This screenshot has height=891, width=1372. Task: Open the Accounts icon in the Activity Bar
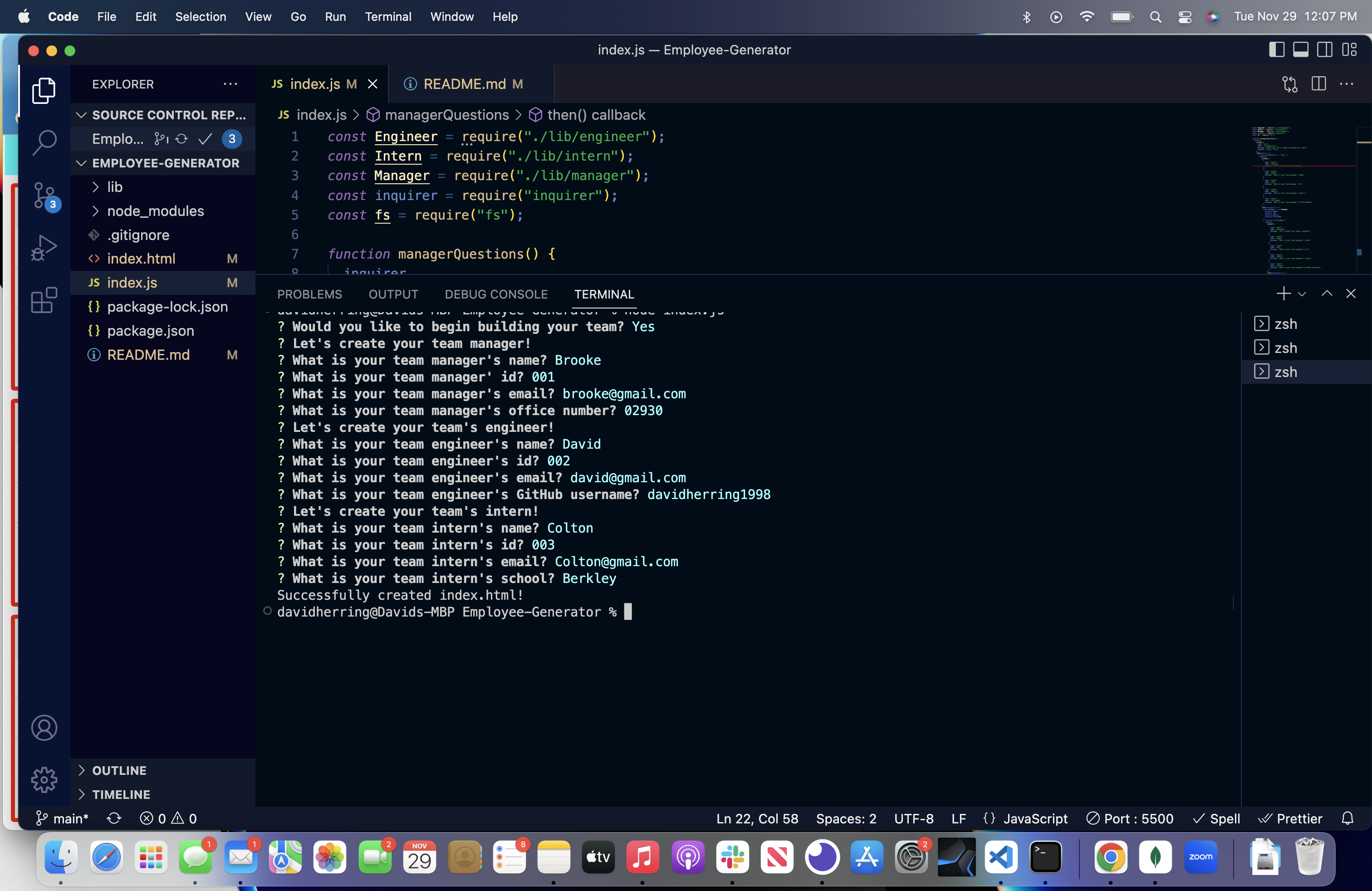pyautogui.click(x=44, y=728)
